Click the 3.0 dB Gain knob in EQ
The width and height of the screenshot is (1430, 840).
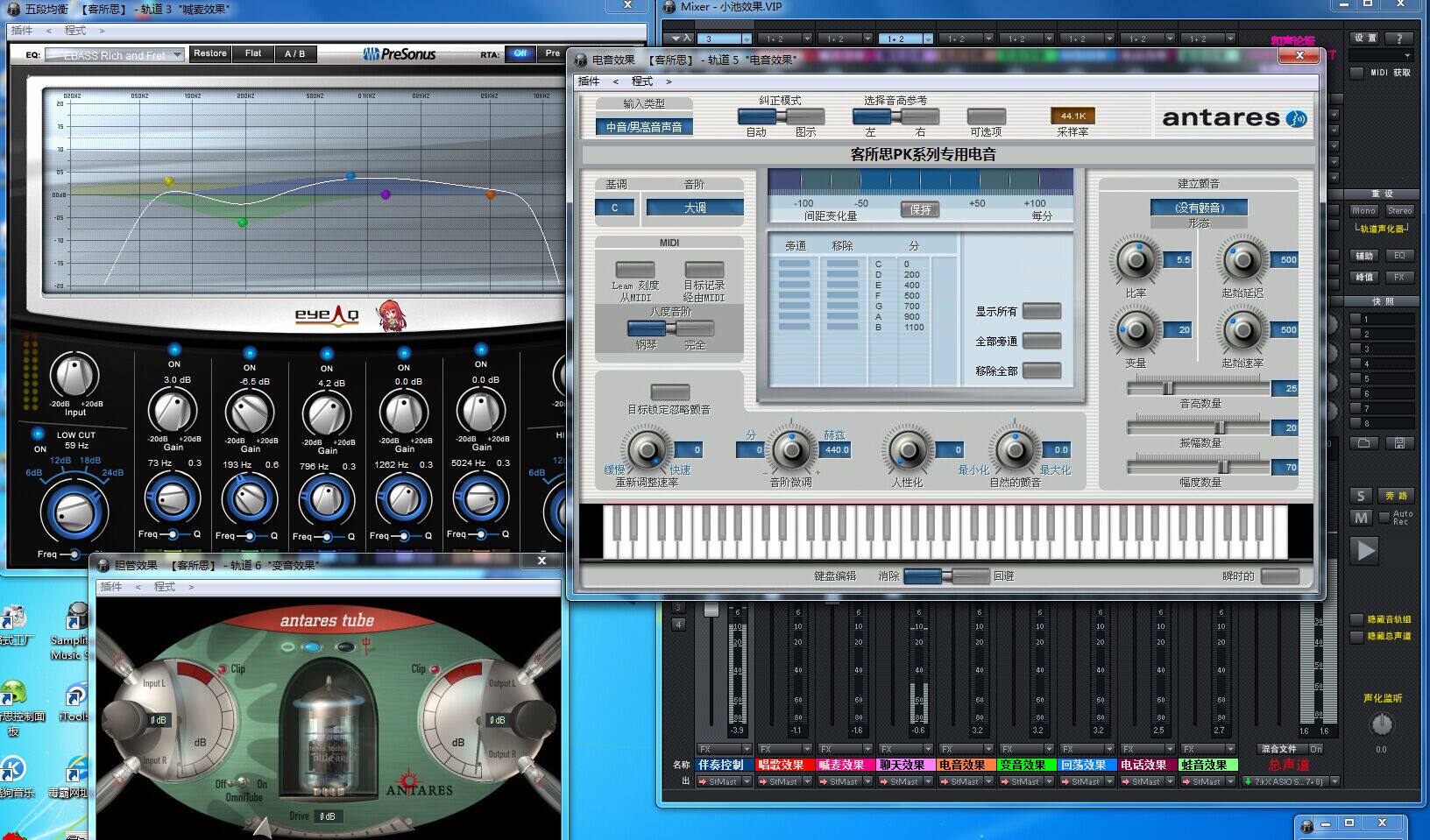tap(173, 410)
